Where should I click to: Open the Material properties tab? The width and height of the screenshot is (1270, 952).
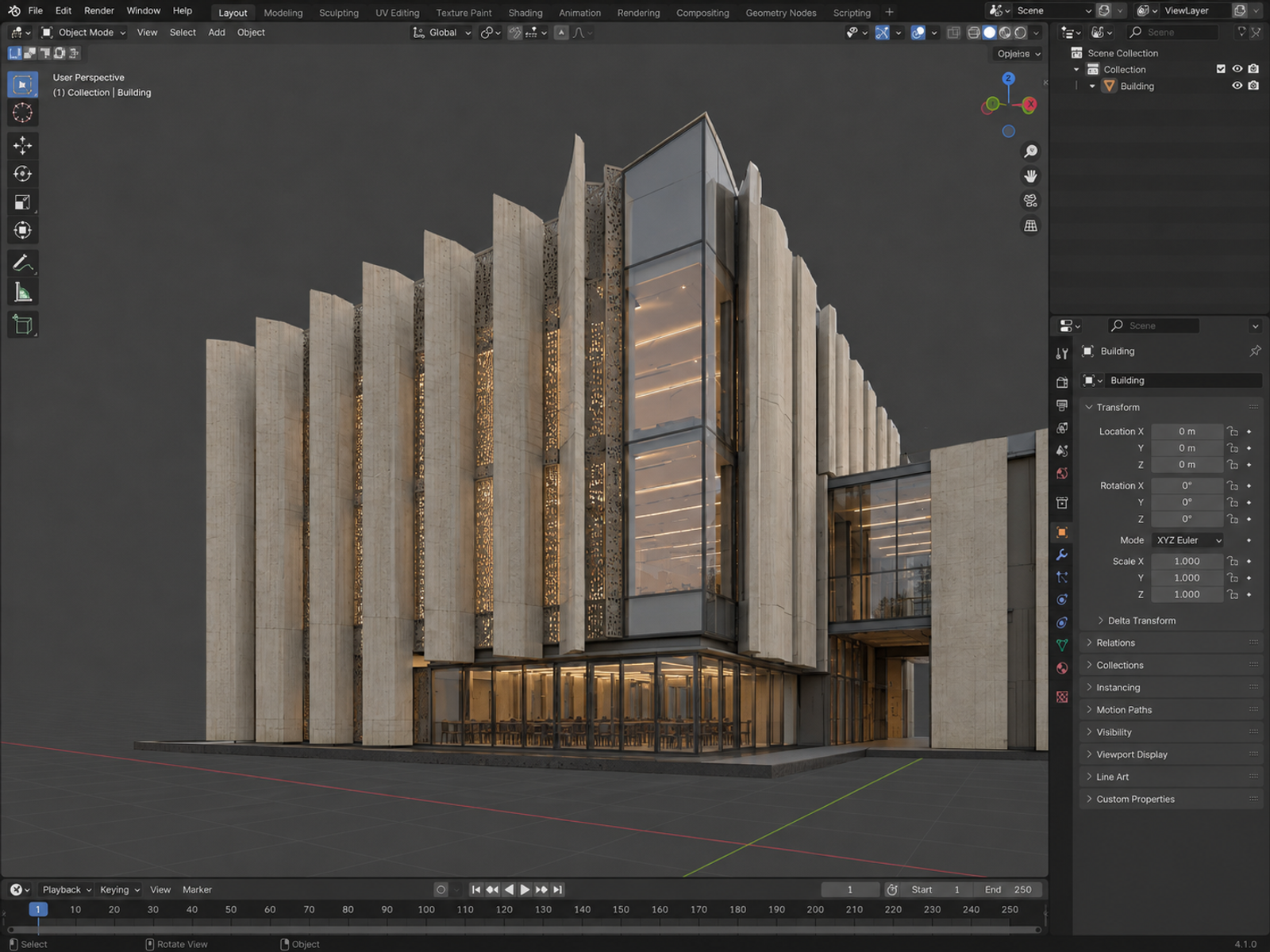point(1062,668)
